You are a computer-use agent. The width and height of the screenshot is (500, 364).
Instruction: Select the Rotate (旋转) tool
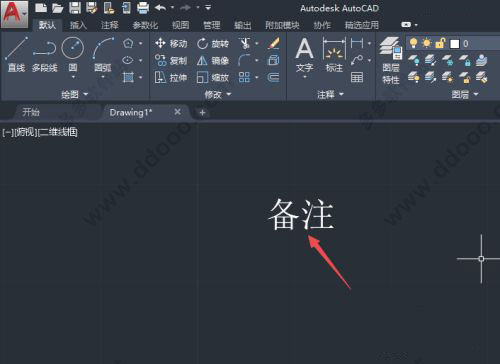tap(213, 44)
